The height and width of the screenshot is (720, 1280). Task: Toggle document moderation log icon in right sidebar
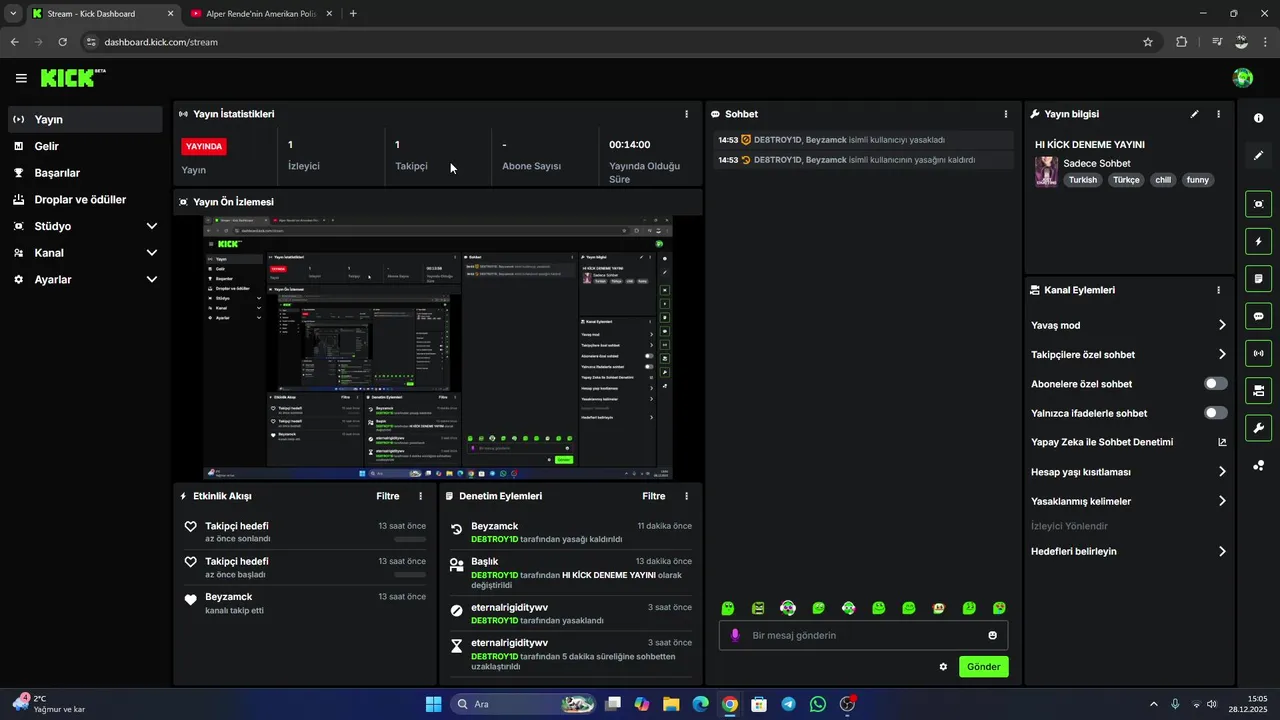(x=1258, y=278)
